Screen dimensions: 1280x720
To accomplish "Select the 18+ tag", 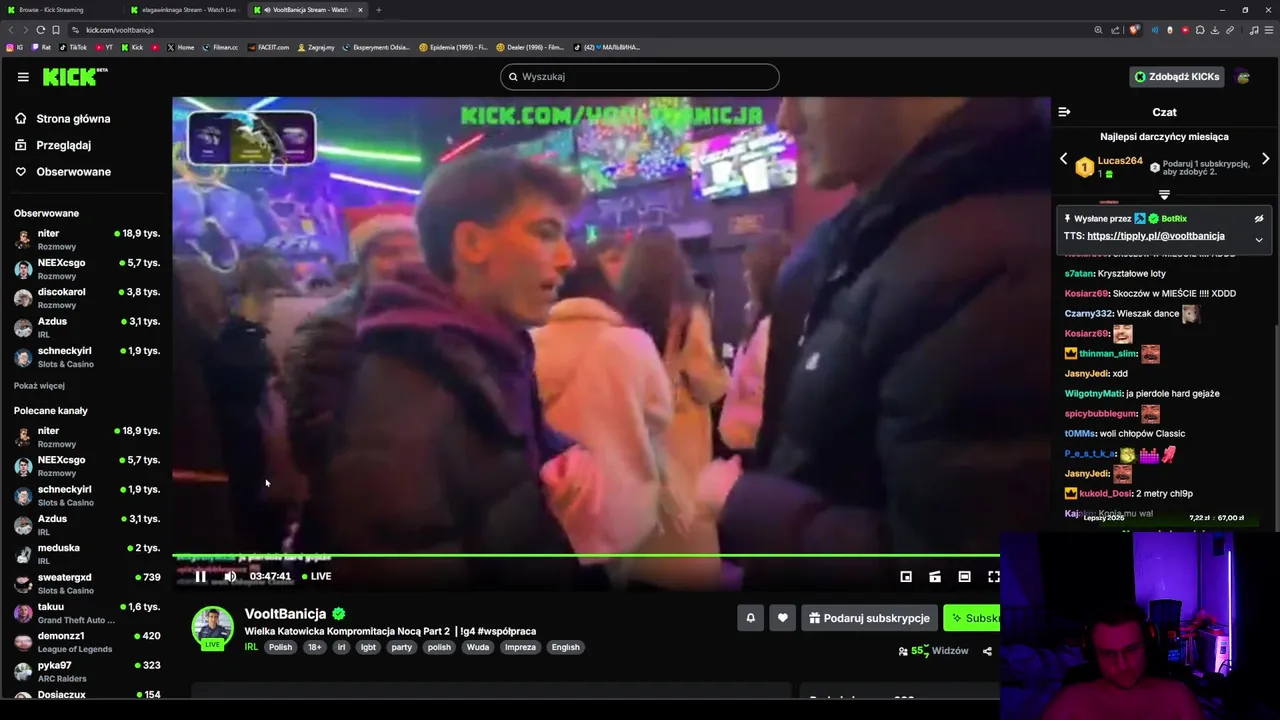I will click(315, 647).
